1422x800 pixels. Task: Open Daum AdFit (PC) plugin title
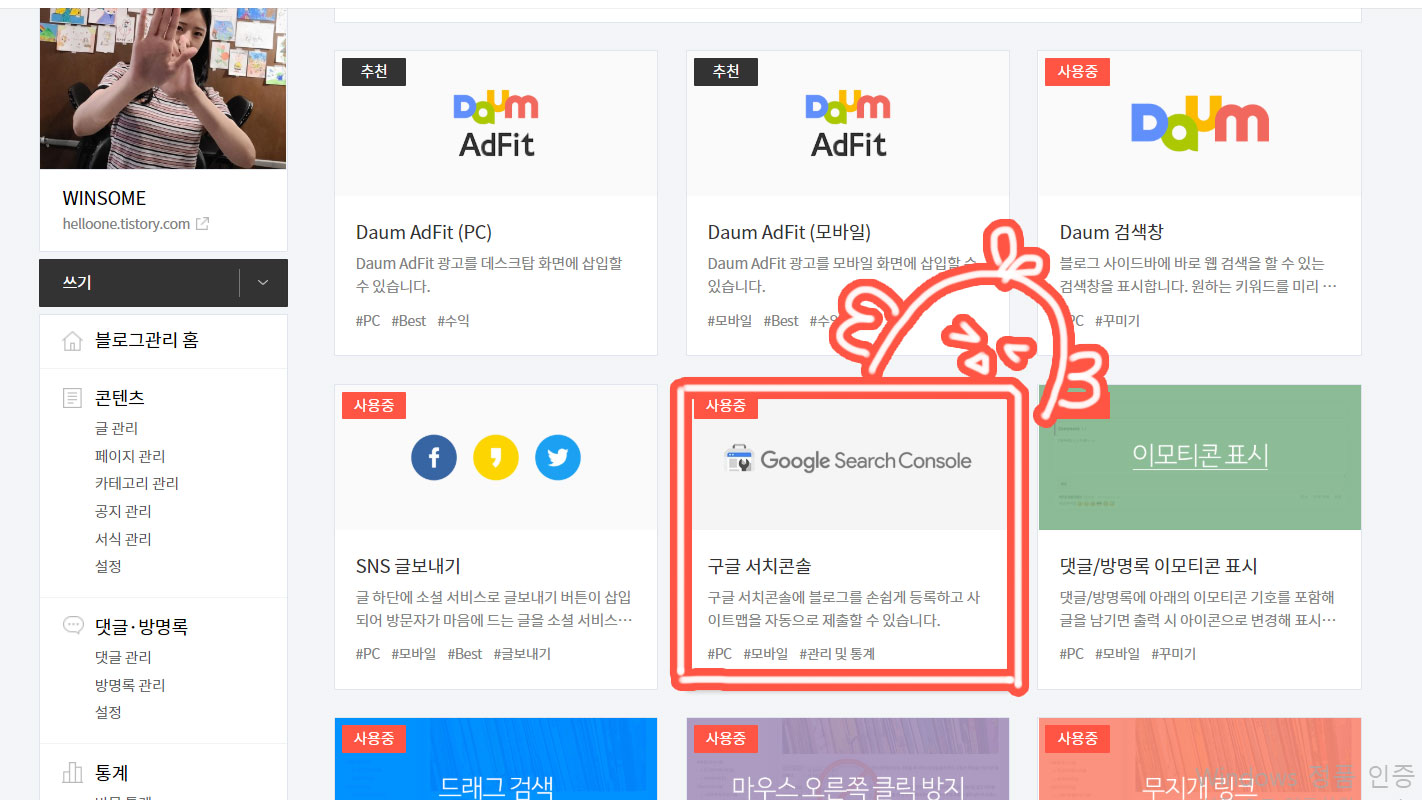424,232
